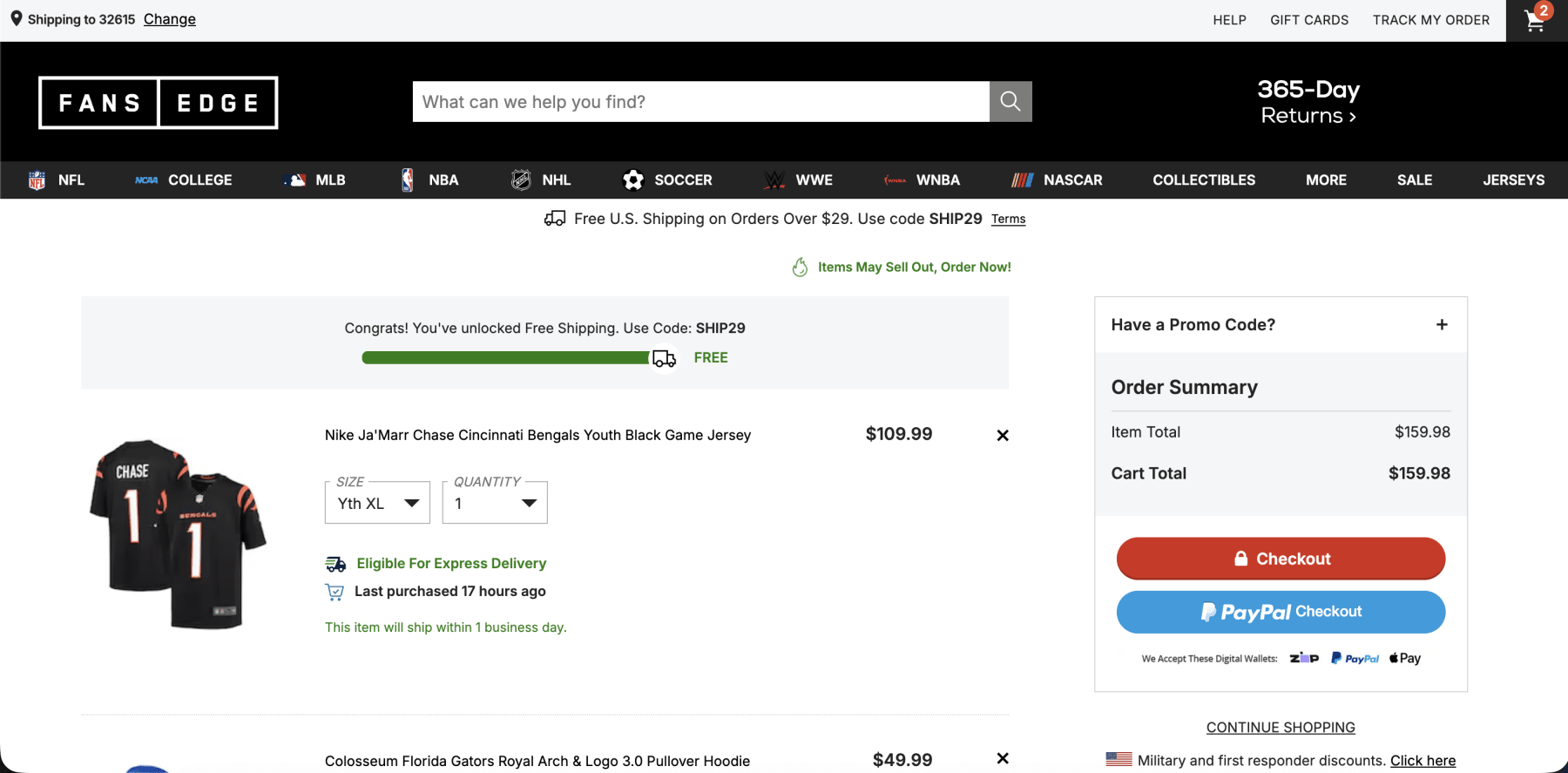The height and width of the screenshot is (773, 1568).
Task: Click the location pin icon
Action: point(16,18)
